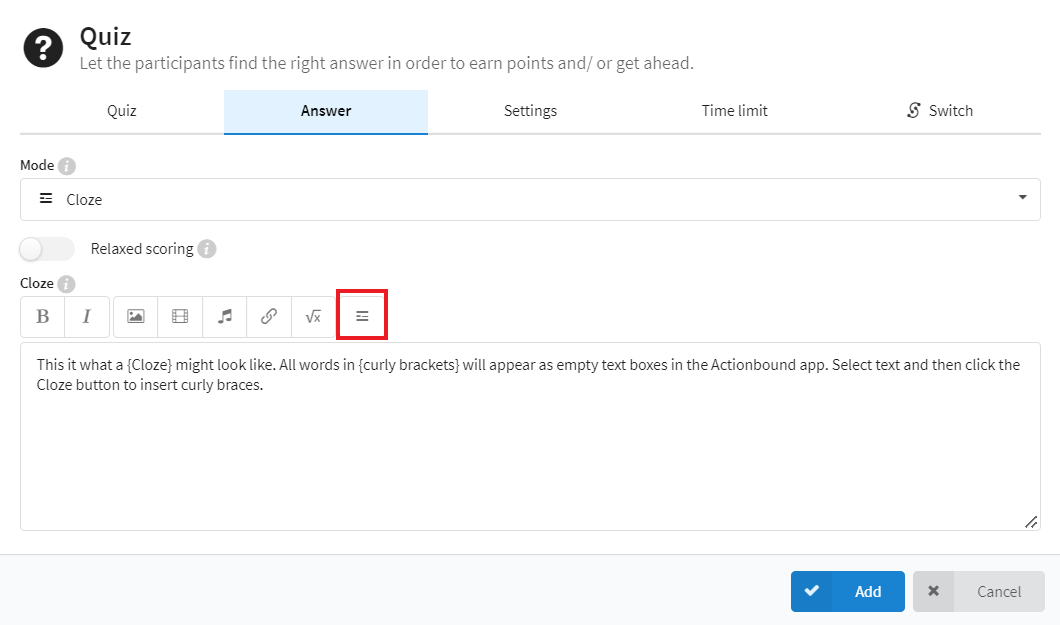Open the Switch tab
The height and width of the screenshot is (625, 1060).
pos(939,111)
